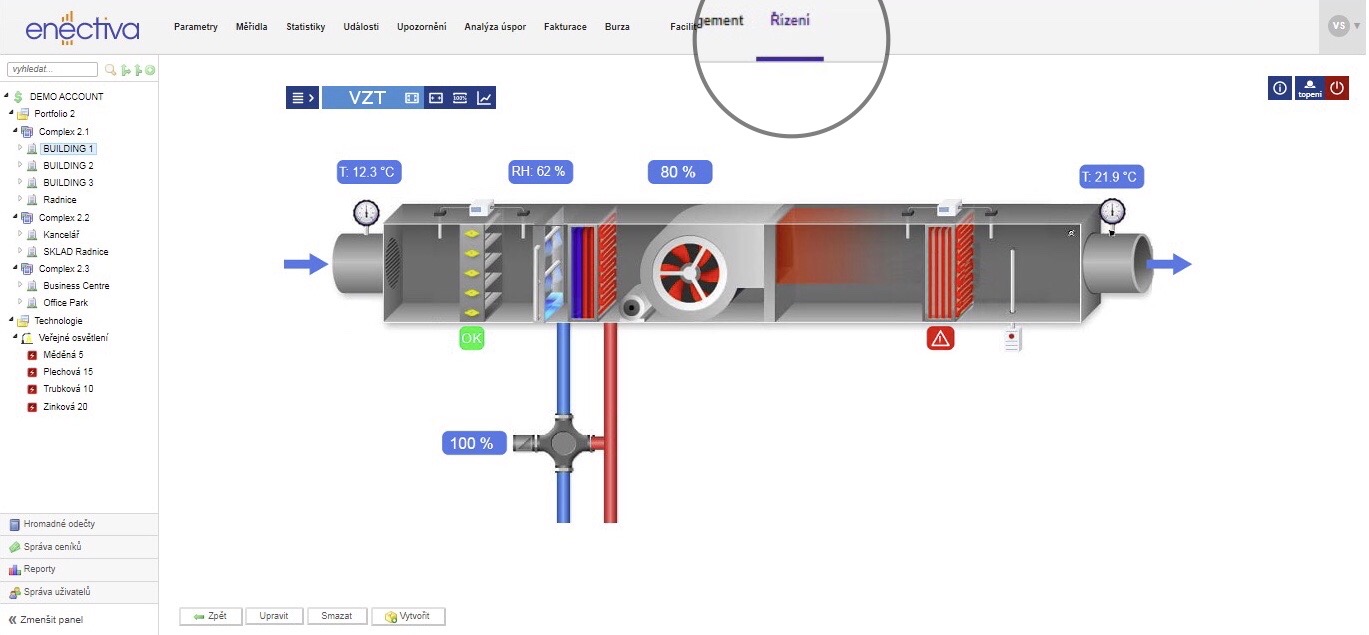
Task: Click the Upravit button
Action: 274,616
